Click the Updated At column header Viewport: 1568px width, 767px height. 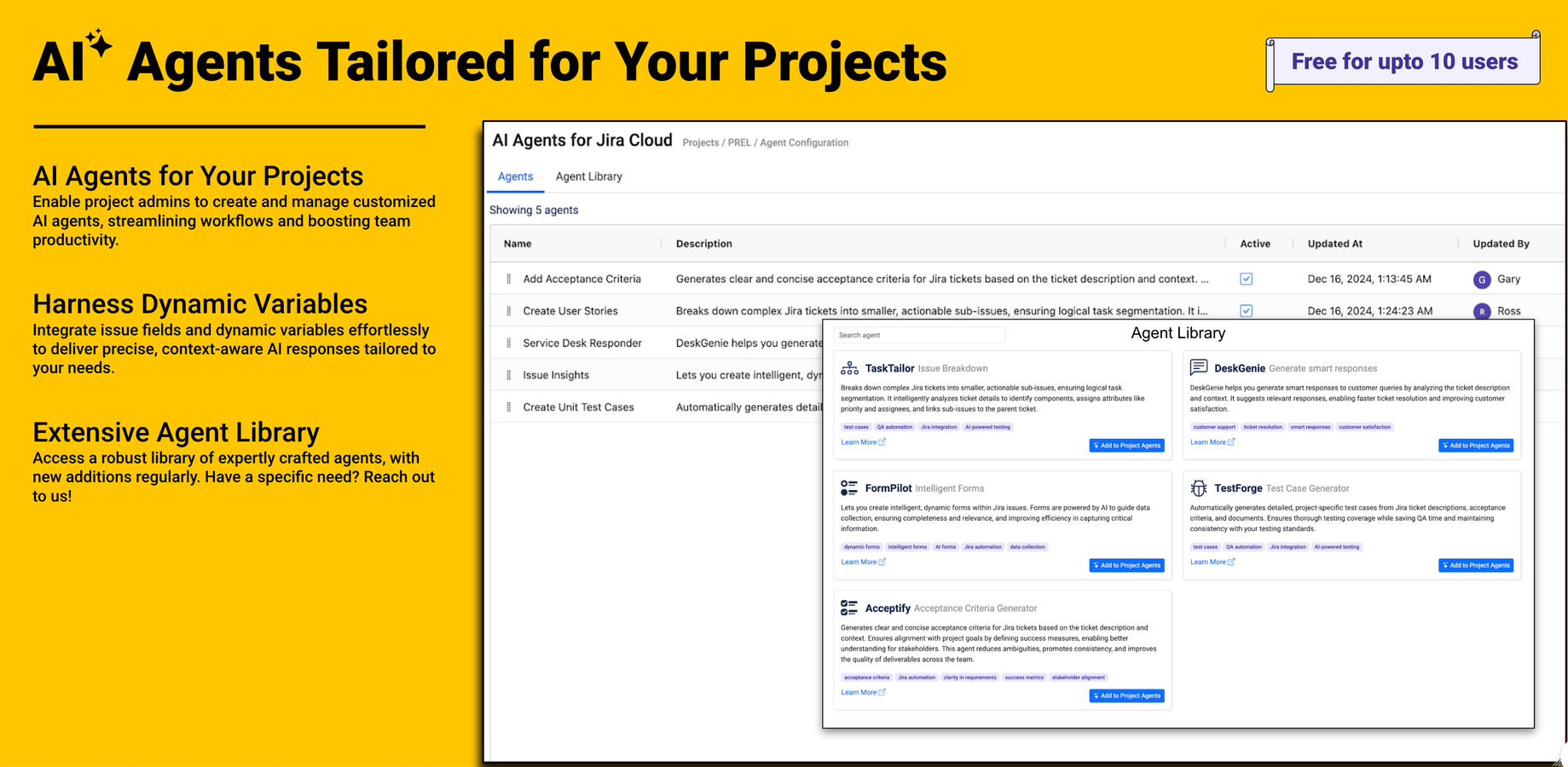click(1335, 244)
